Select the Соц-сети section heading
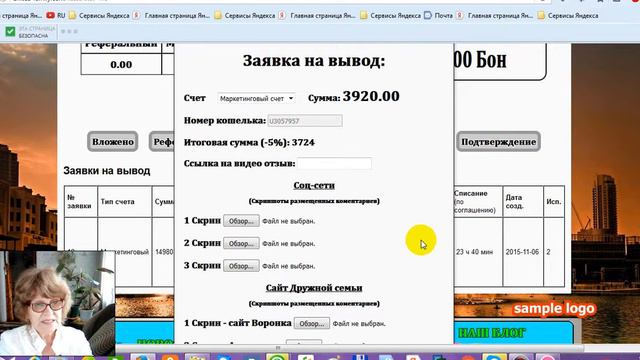This screenshot has width=640, height=360. pos(314,185)
